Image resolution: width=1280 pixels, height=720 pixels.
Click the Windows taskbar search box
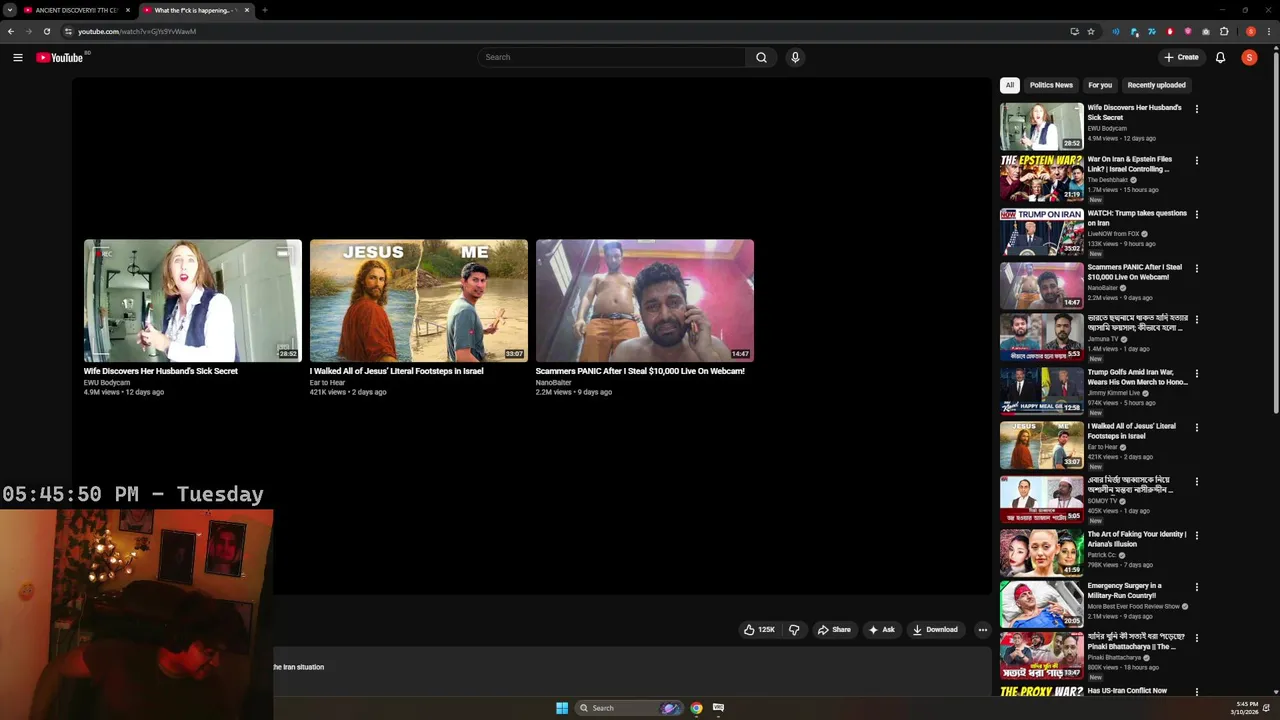click(x=628, y=708)
